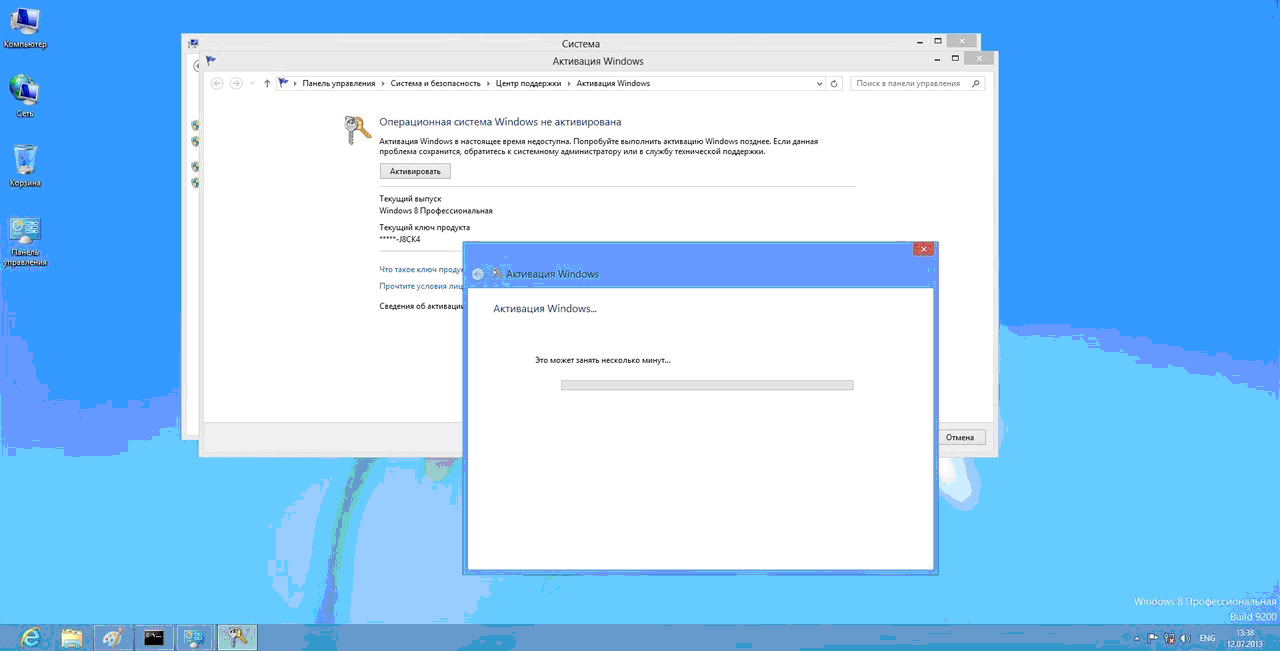Click the flag icon in the Активация Windows title bar
1280x651 pixels.
coord(211,61)
